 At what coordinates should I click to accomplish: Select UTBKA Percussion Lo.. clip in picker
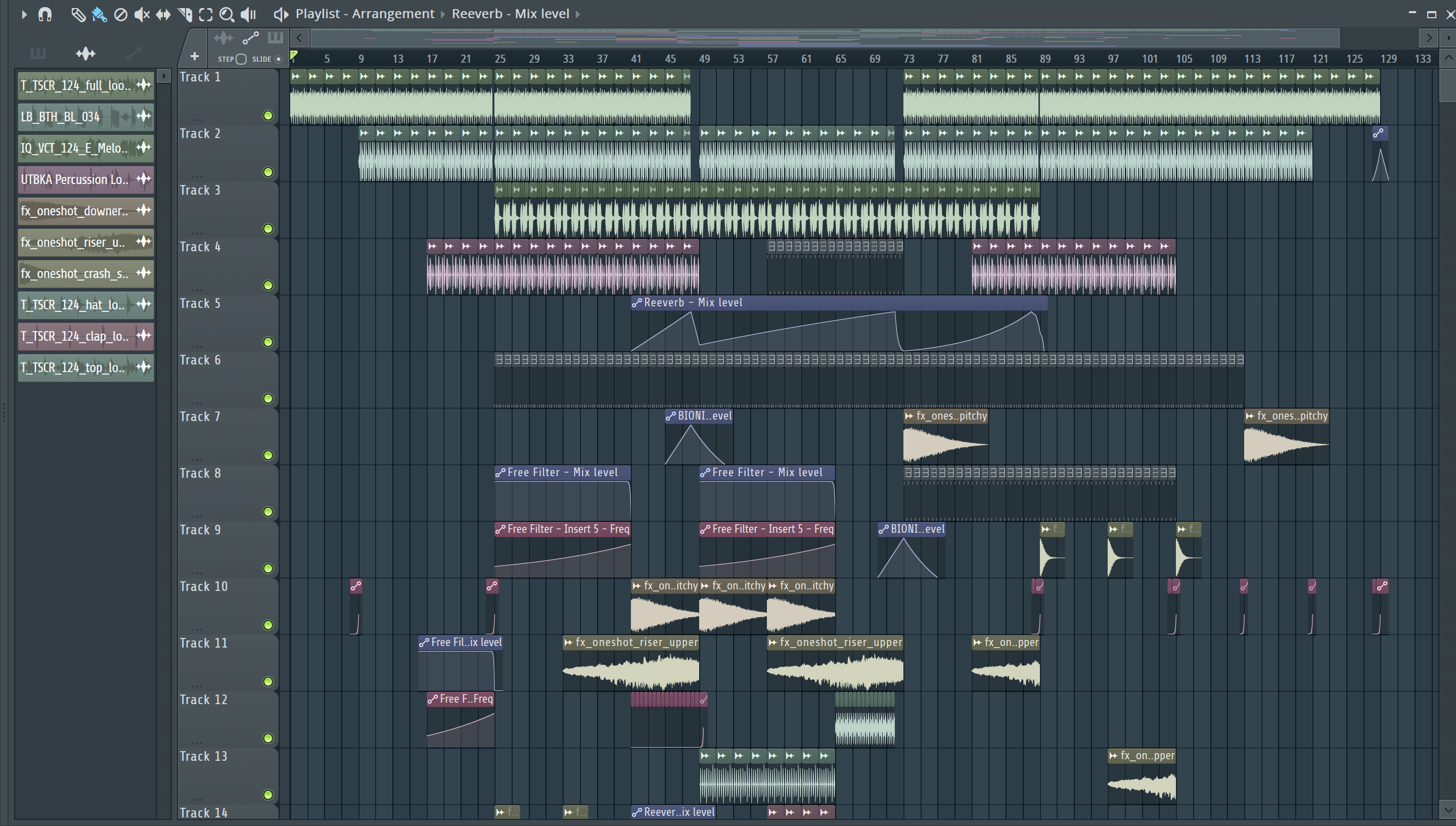point(85,179)
